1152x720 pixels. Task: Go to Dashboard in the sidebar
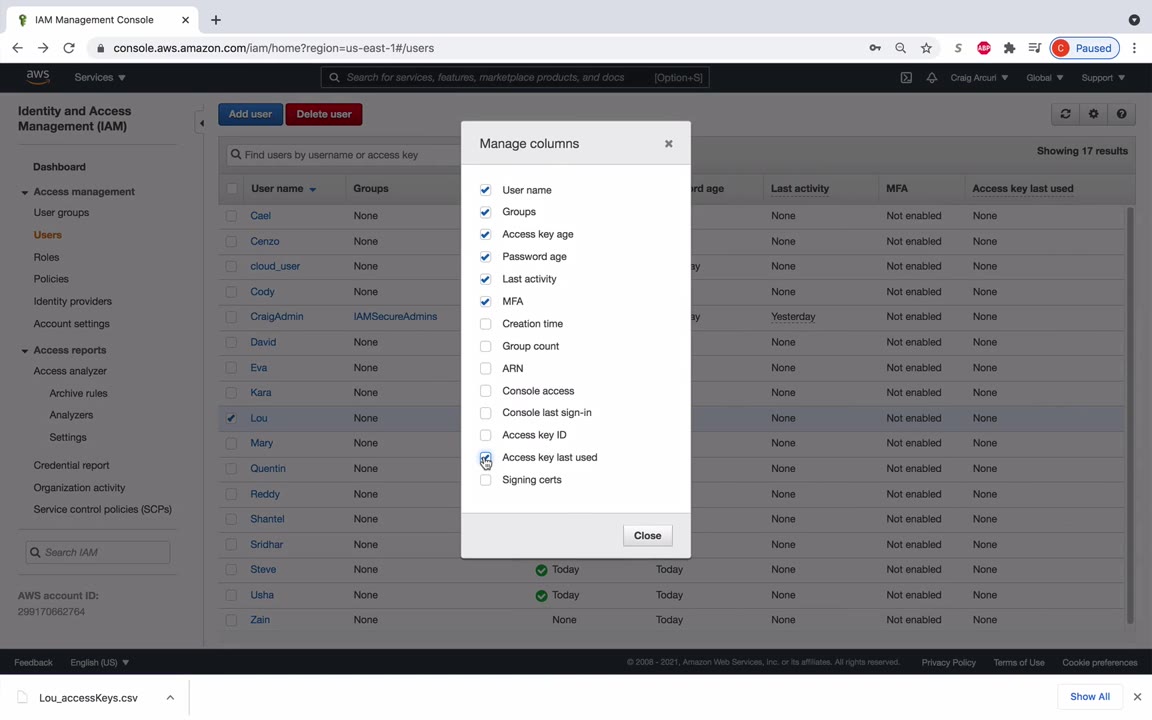(60, 167)
